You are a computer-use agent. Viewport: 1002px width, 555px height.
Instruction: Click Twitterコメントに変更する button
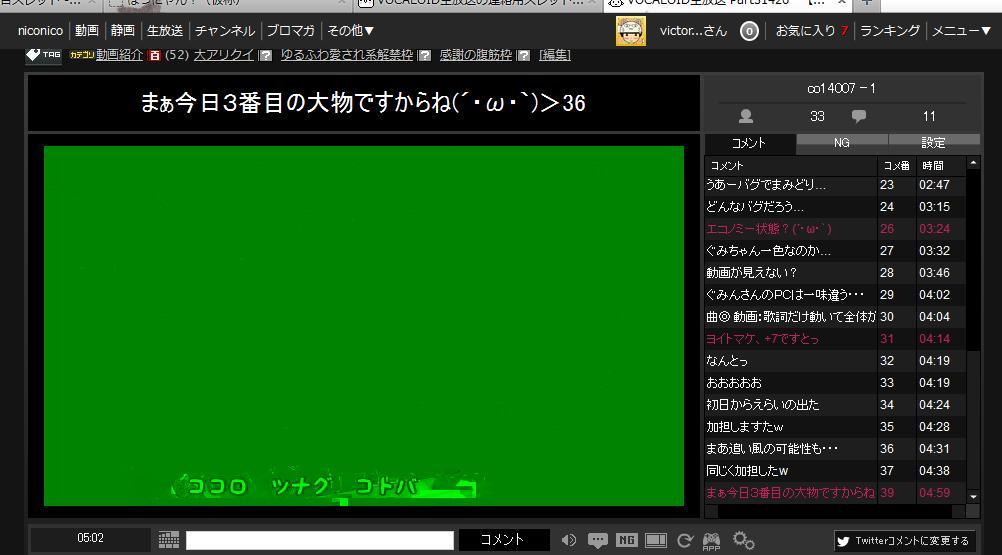(x=904, y=540)
